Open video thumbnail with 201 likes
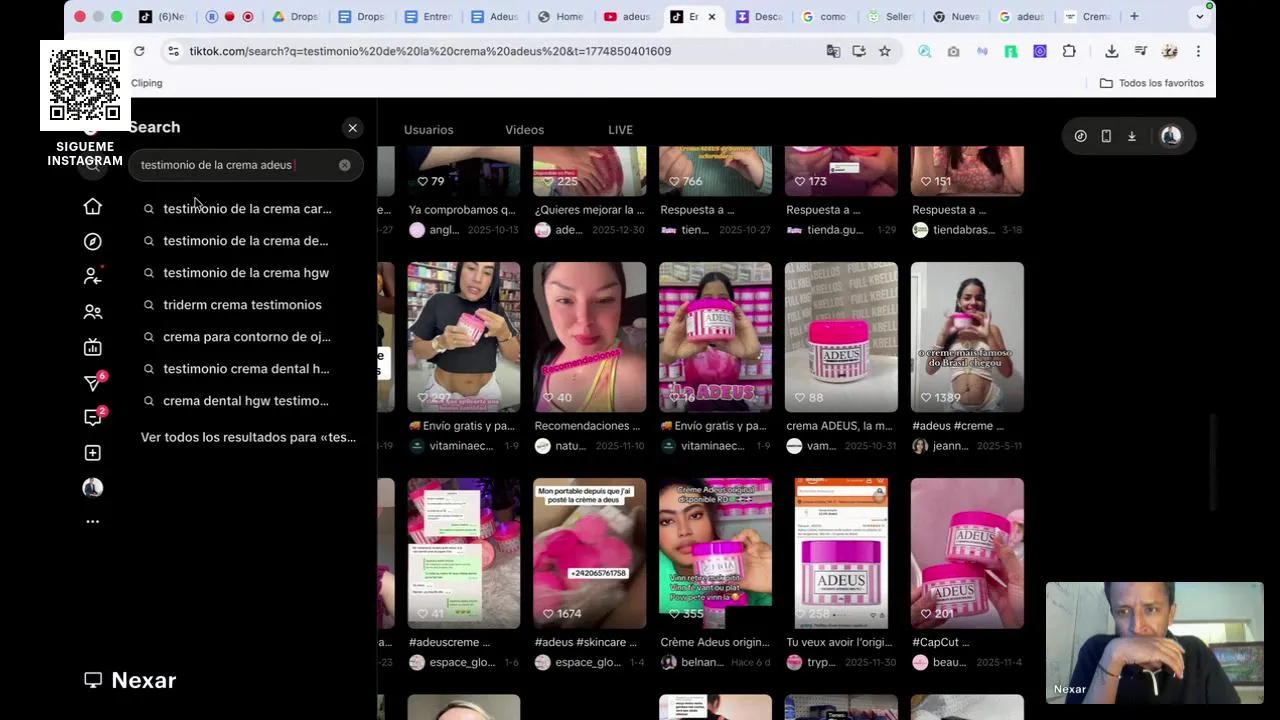 (x=967, y=553)
